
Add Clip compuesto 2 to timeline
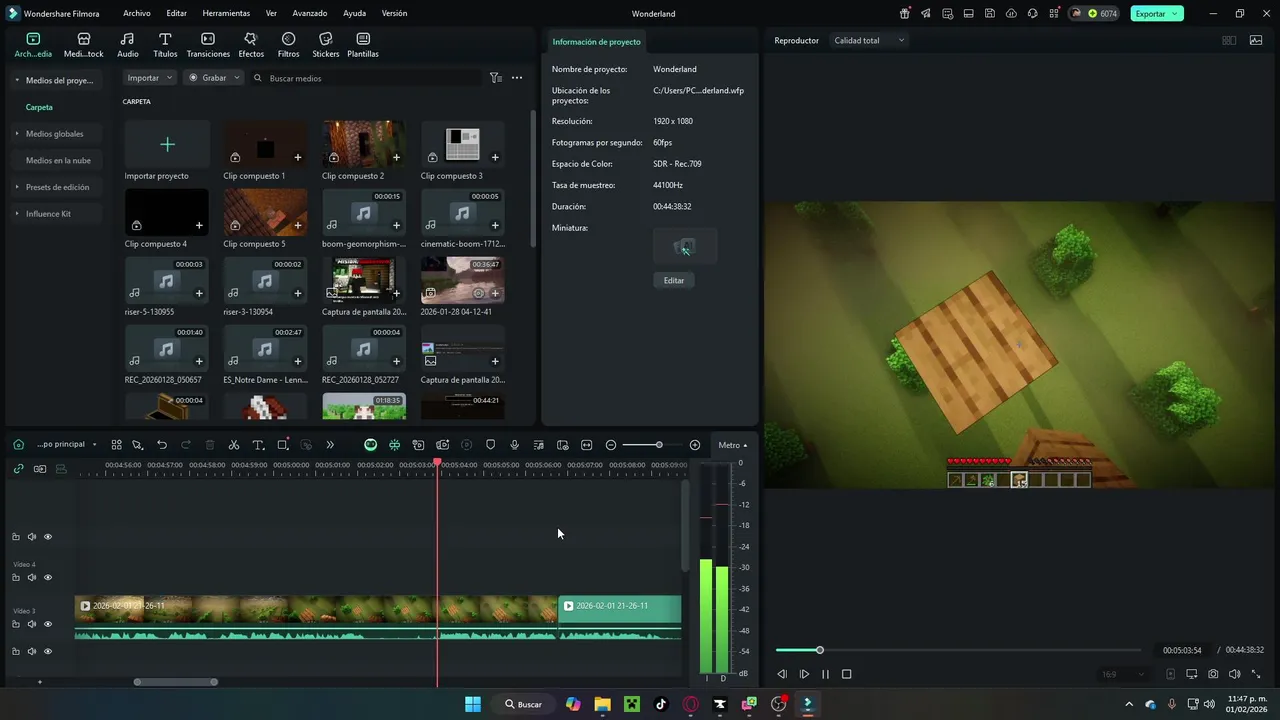coord(396,157)
